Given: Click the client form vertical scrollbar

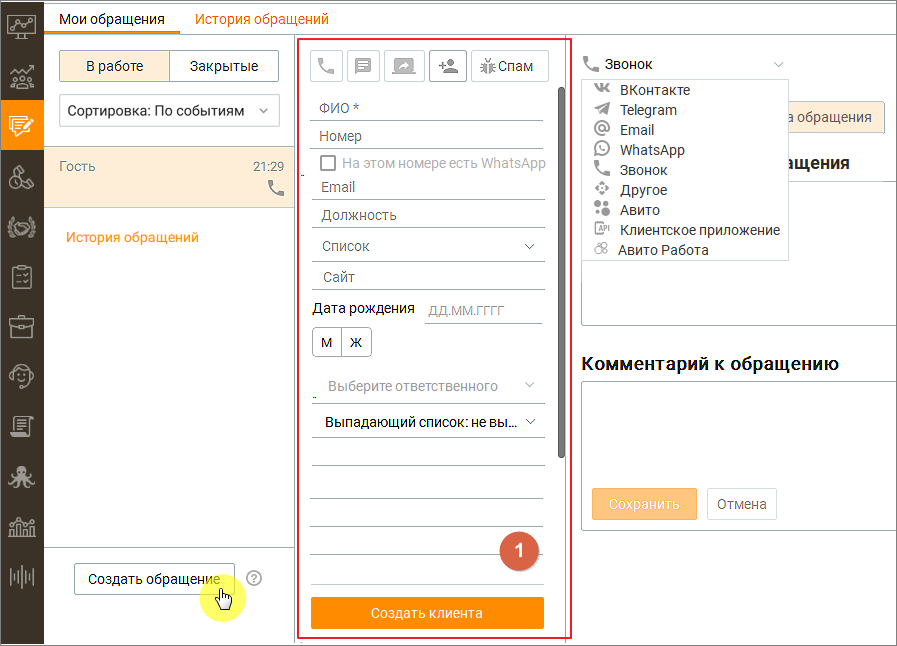Looking at the screenshot, I should [561, 272].
